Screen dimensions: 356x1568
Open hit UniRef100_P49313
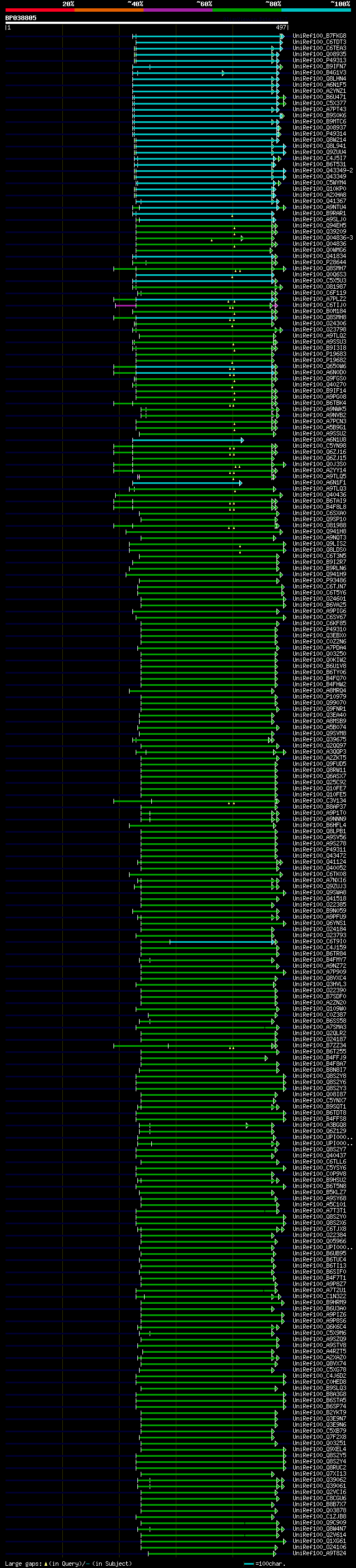(x=319, y=60)
